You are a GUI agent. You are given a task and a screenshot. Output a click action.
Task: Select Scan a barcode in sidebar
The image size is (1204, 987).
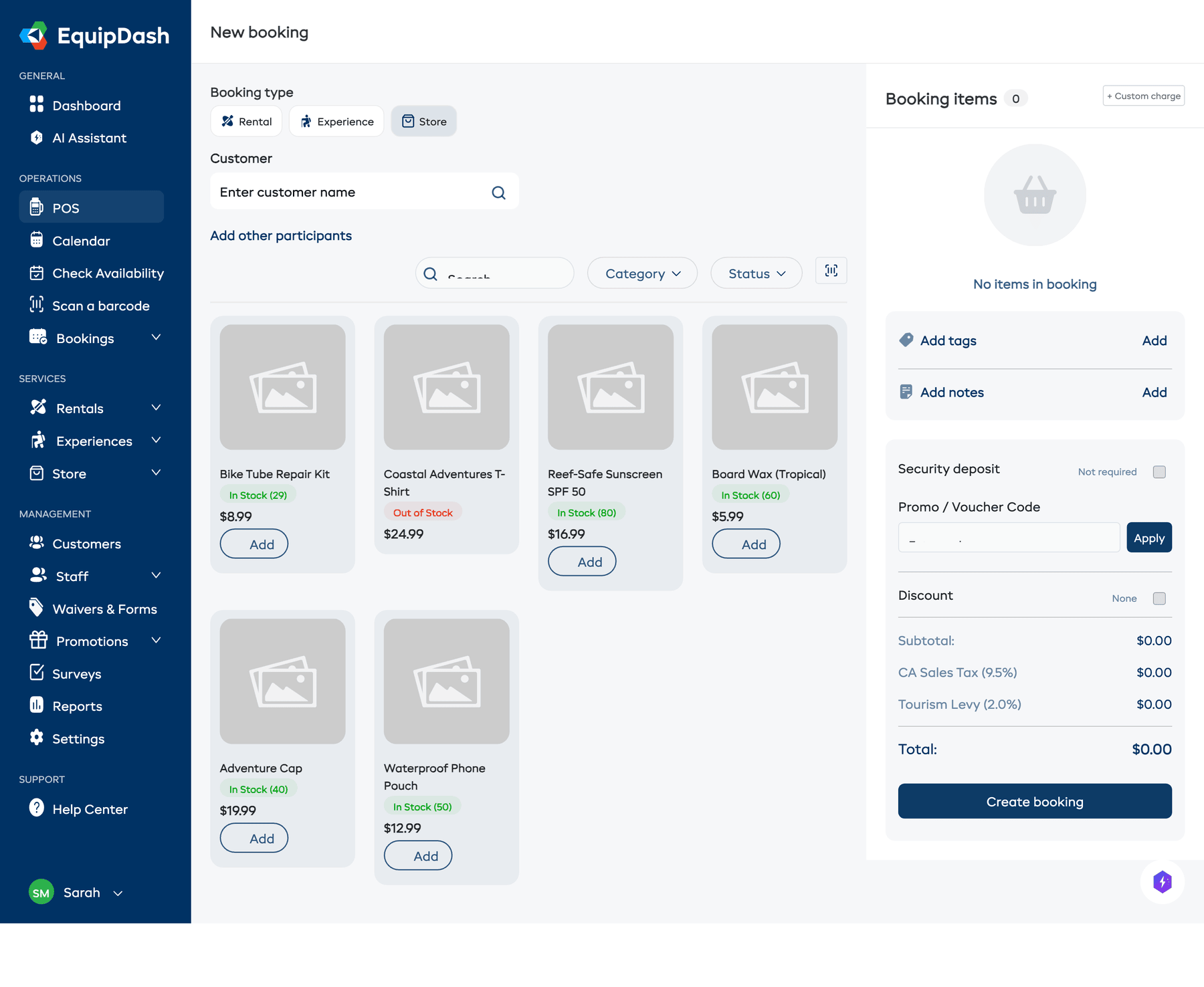click(100, 306)
